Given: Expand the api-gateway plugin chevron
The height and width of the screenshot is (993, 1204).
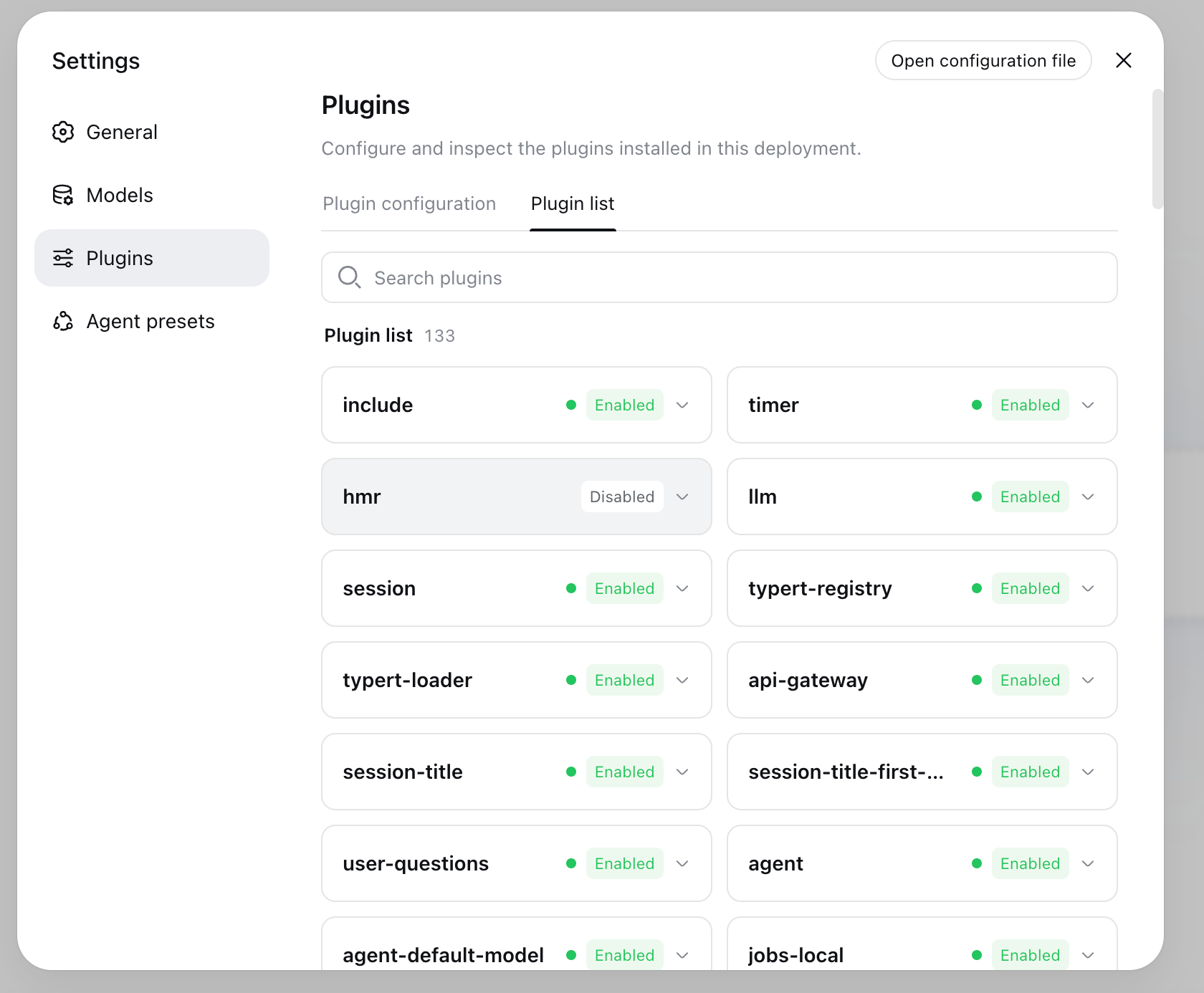Looking at the screenshot, I should (1088, 680).
